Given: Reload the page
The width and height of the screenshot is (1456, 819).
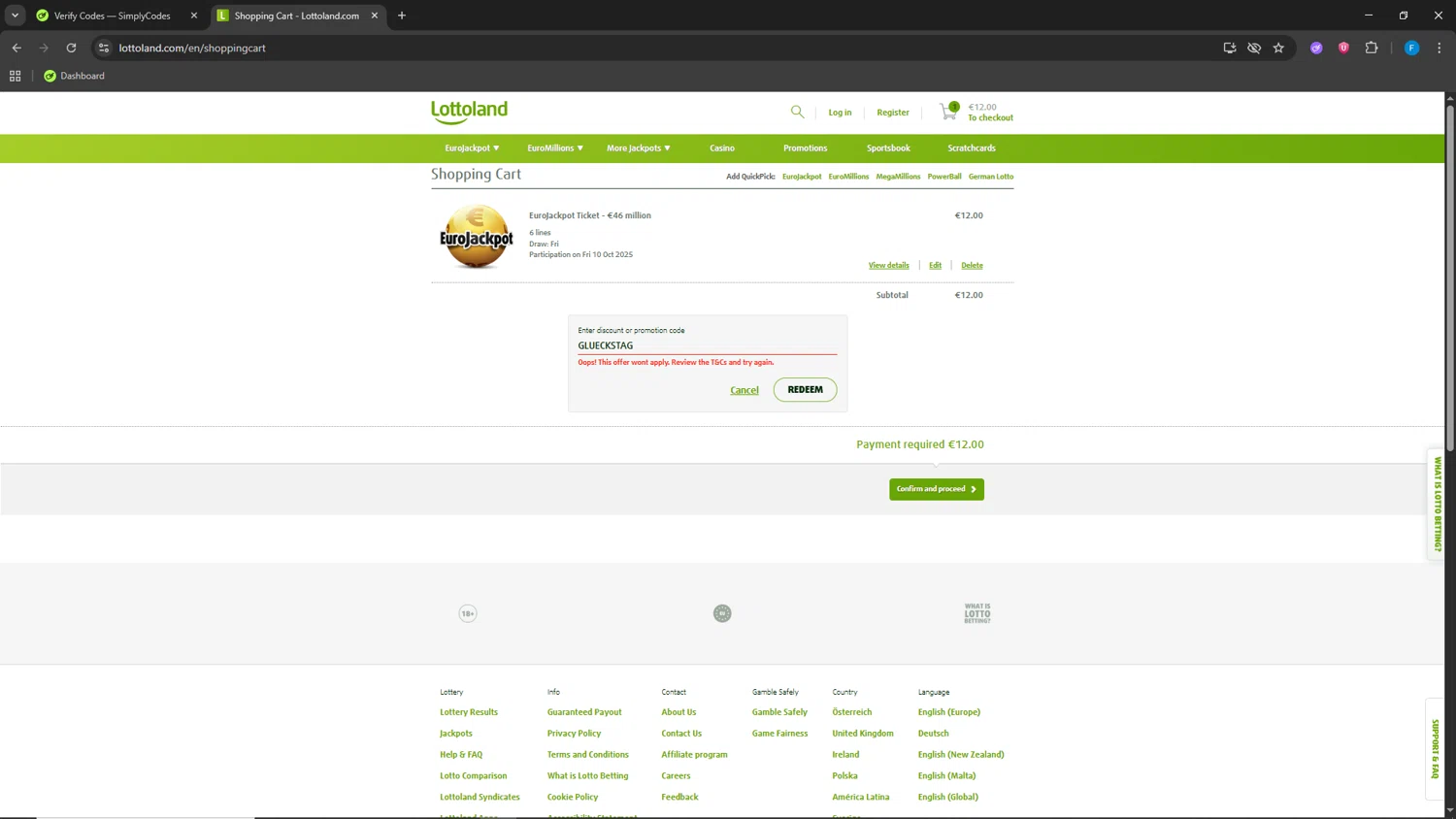Looking at the screenshot, I should click(71, 48).
